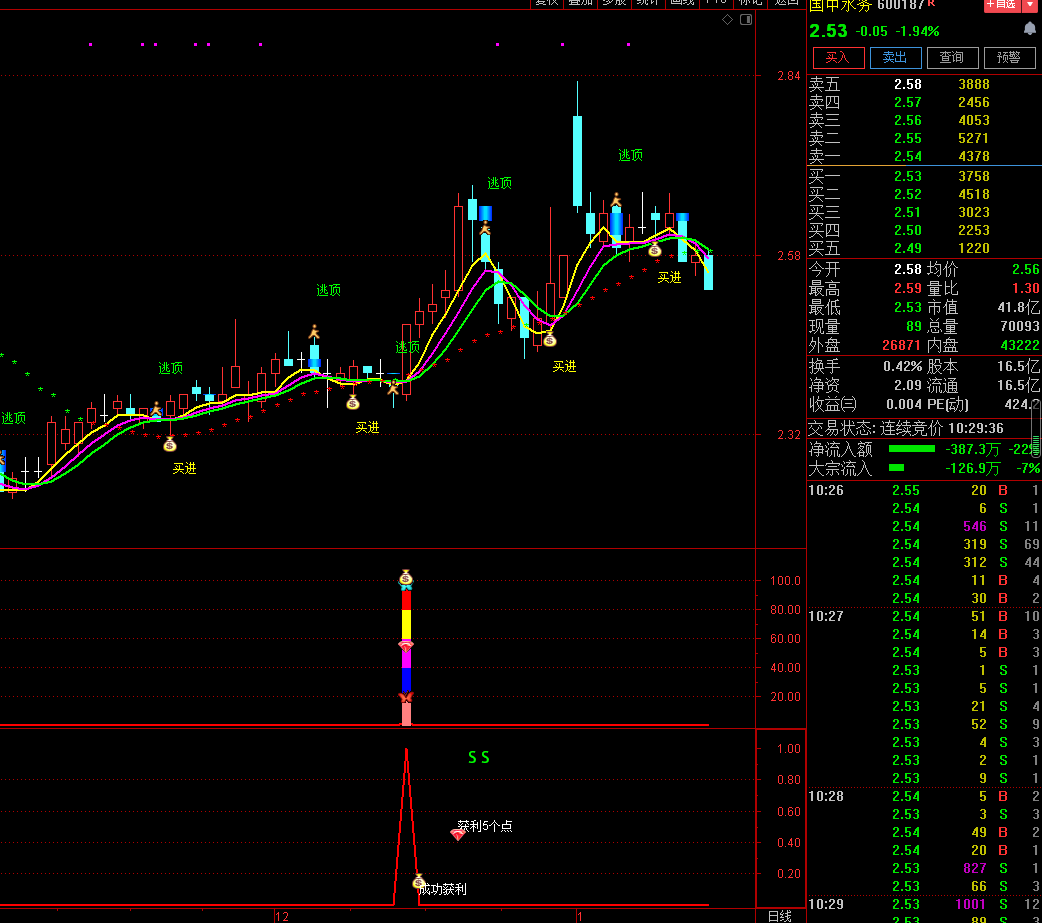The image size is (1042, 923).
Task: Click the purple 546 trade volume
Action: click(x=975, y=526)
